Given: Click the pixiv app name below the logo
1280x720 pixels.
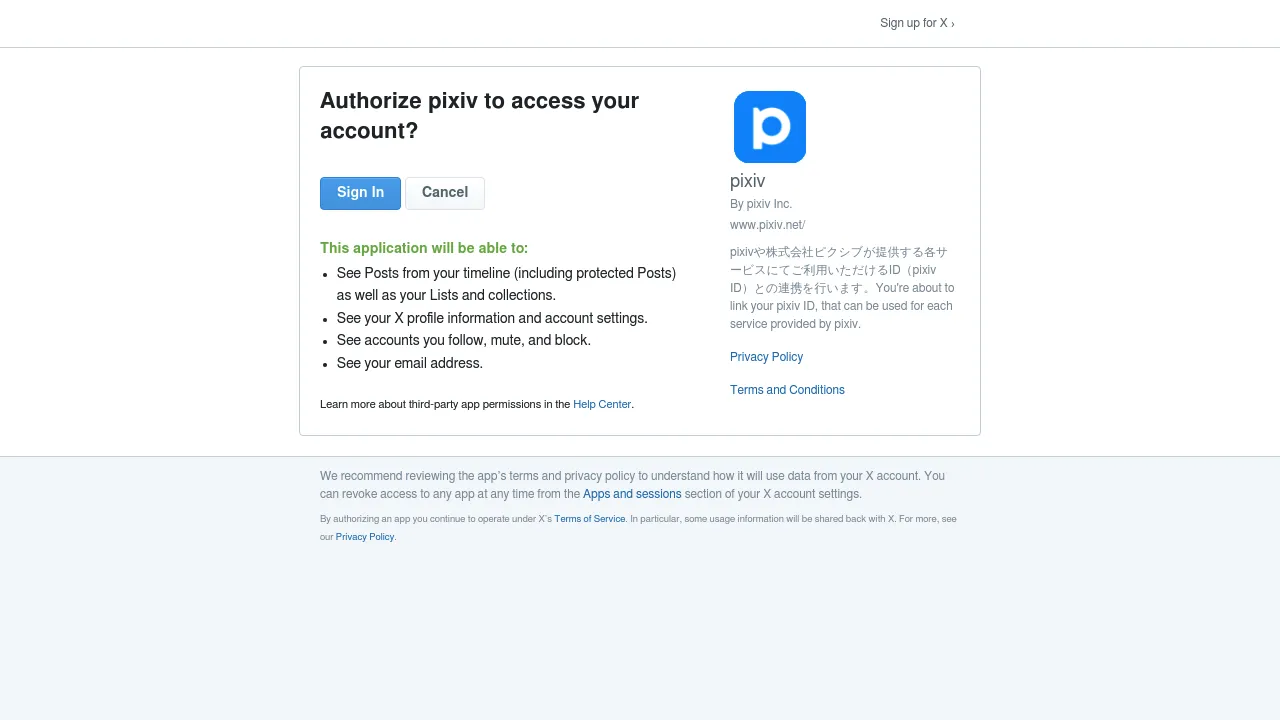Looking at the screenshot, I should click(747, 181).
